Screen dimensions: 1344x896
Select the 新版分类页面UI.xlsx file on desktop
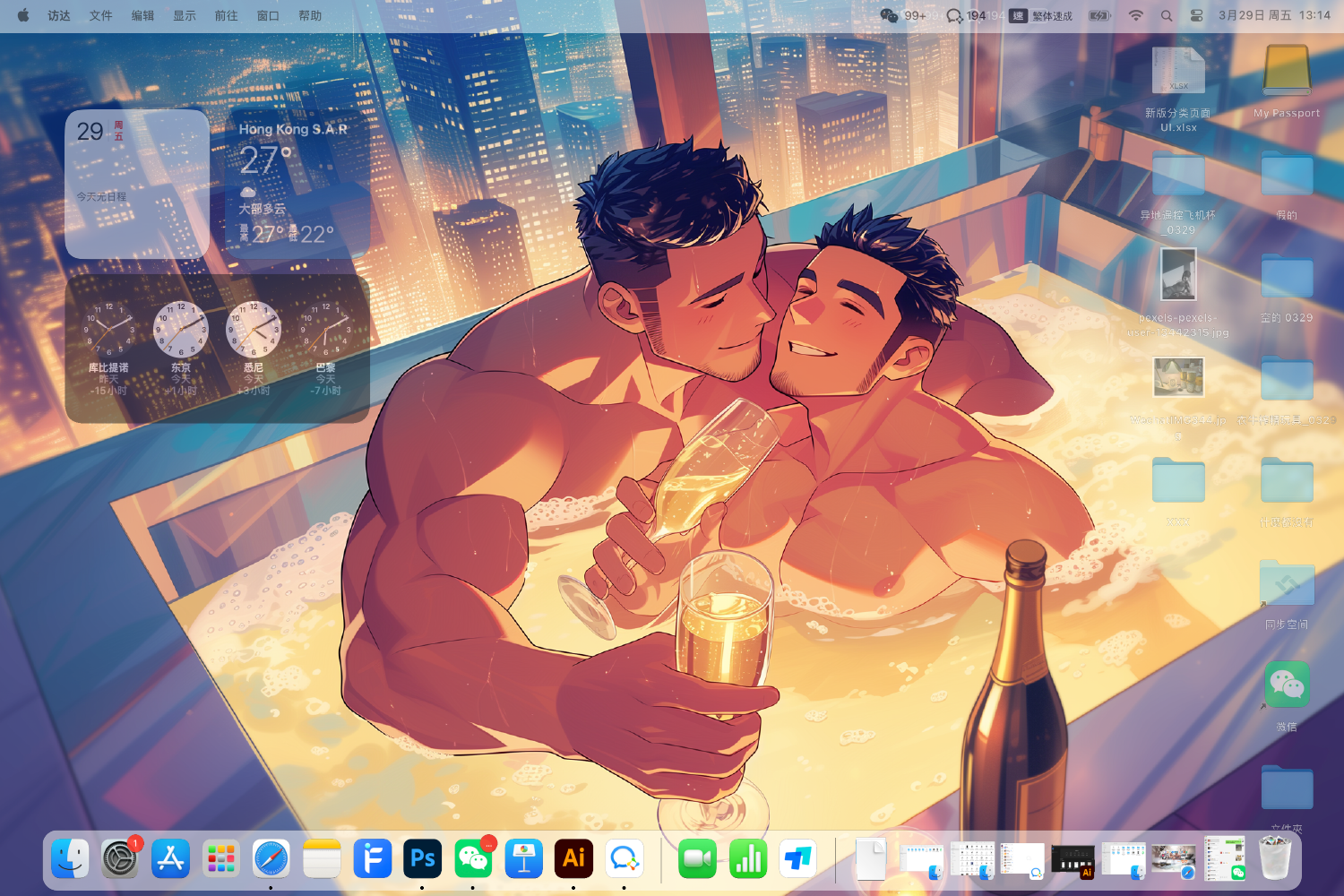(1178, 89)
